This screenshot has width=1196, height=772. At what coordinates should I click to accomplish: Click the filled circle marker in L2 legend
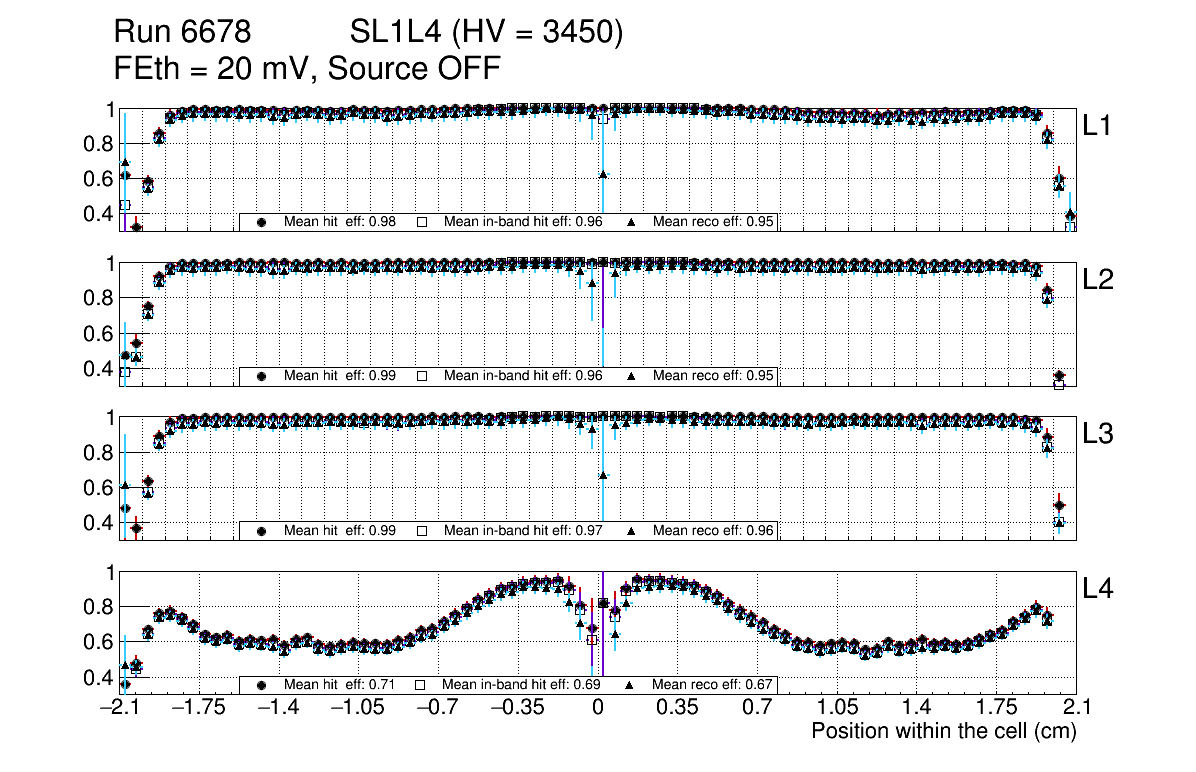pos(262,376)
